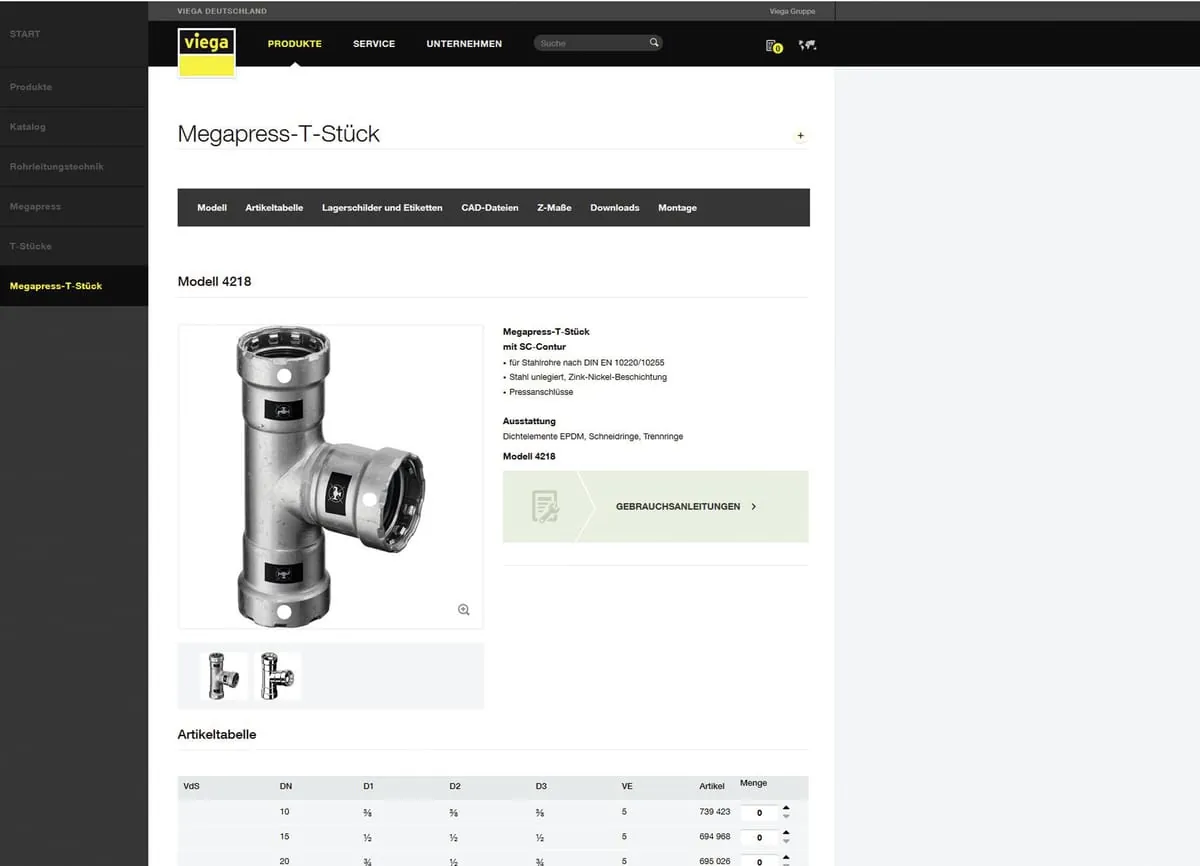This screenshot has height=866, width=1200.
Task: Increase quantity for article 739 423
Action: 786,807
